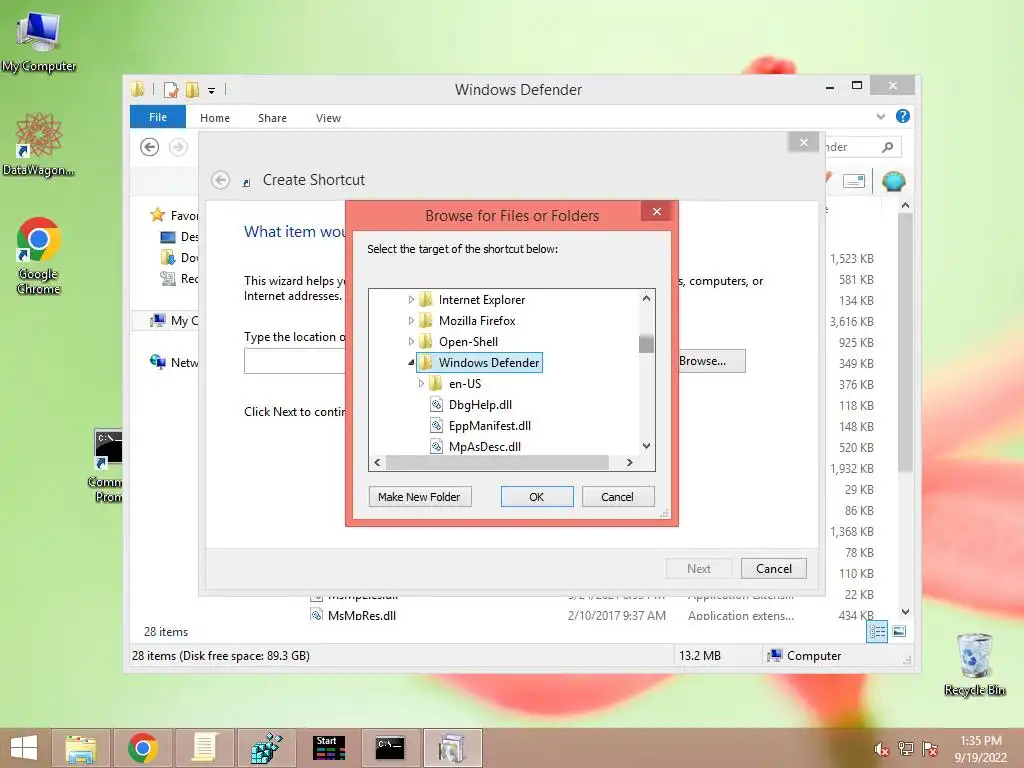Viewport: 1024px width, 768px height.
Task: Click Make New Folder button
Action: pos(419,497)
